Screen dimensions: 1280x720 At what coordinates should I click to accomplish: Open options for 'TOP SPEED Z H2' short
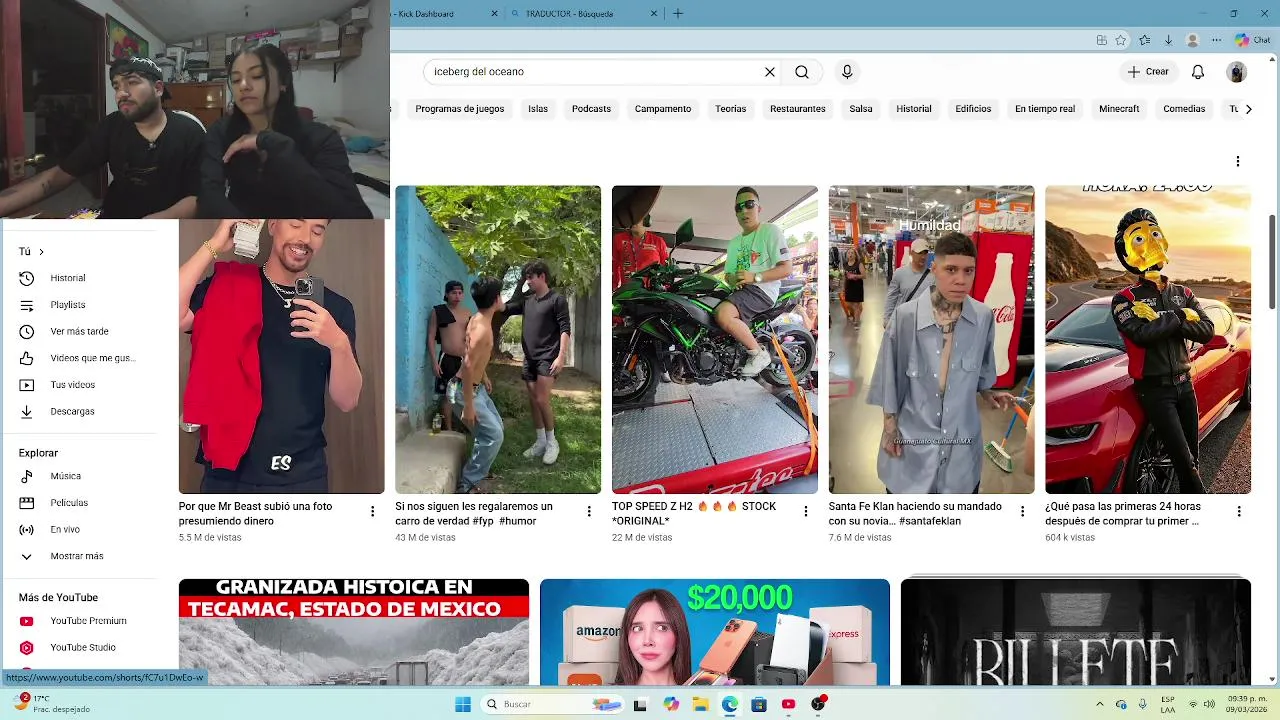point(806,512)
